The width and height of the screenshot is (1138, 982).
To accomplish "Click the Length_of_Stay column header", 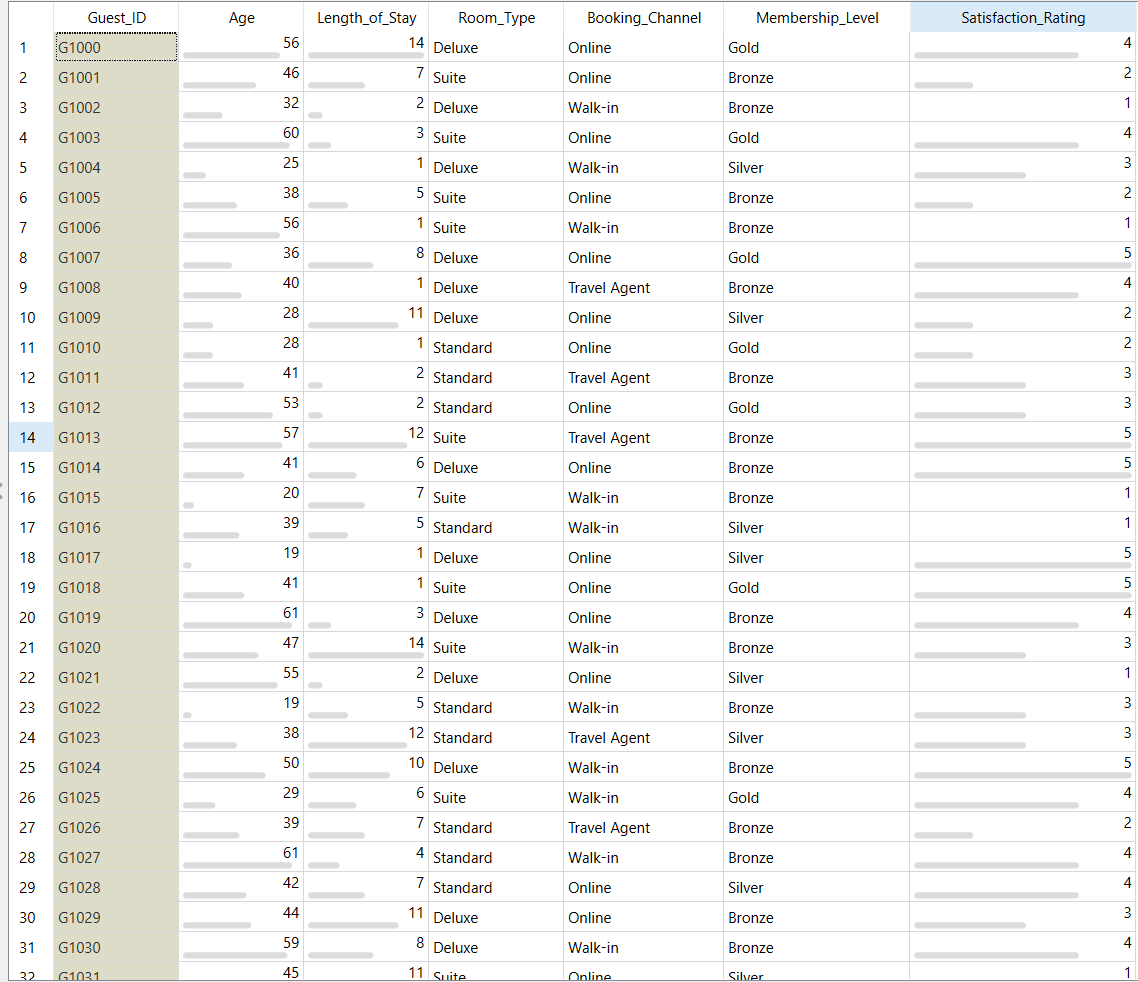I will [x=366, y=17].
